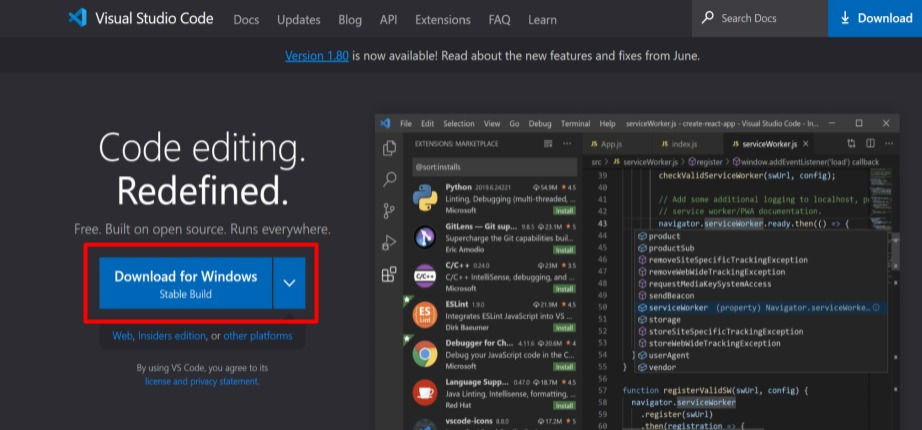Close the serviceWorker.js tab

coord(806,144)
